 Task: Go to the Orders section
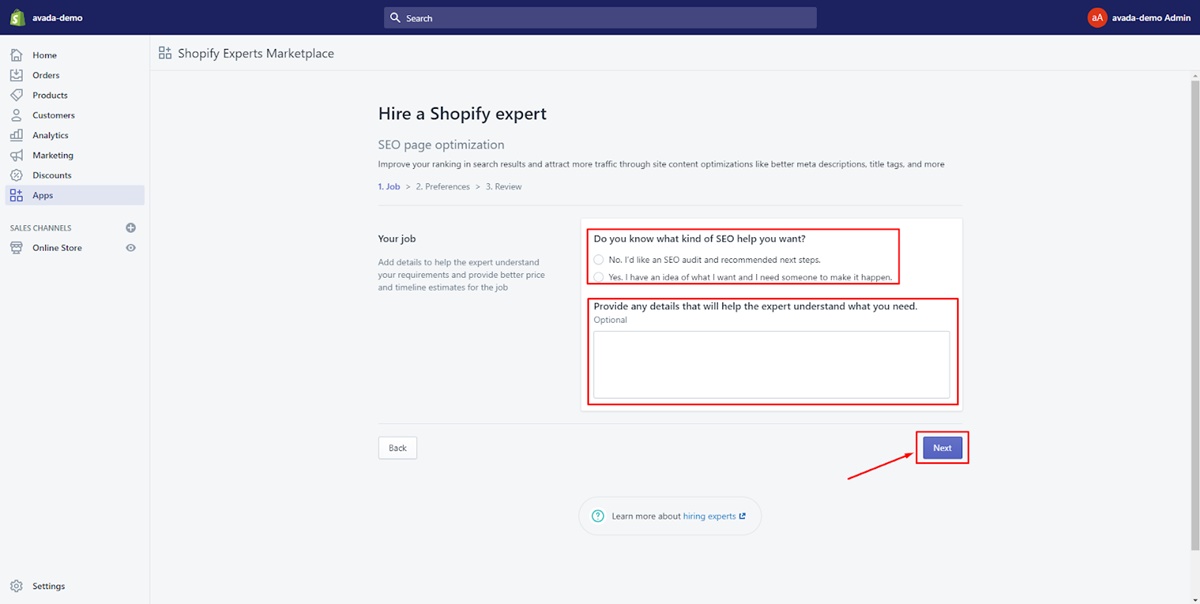point(45,75)
